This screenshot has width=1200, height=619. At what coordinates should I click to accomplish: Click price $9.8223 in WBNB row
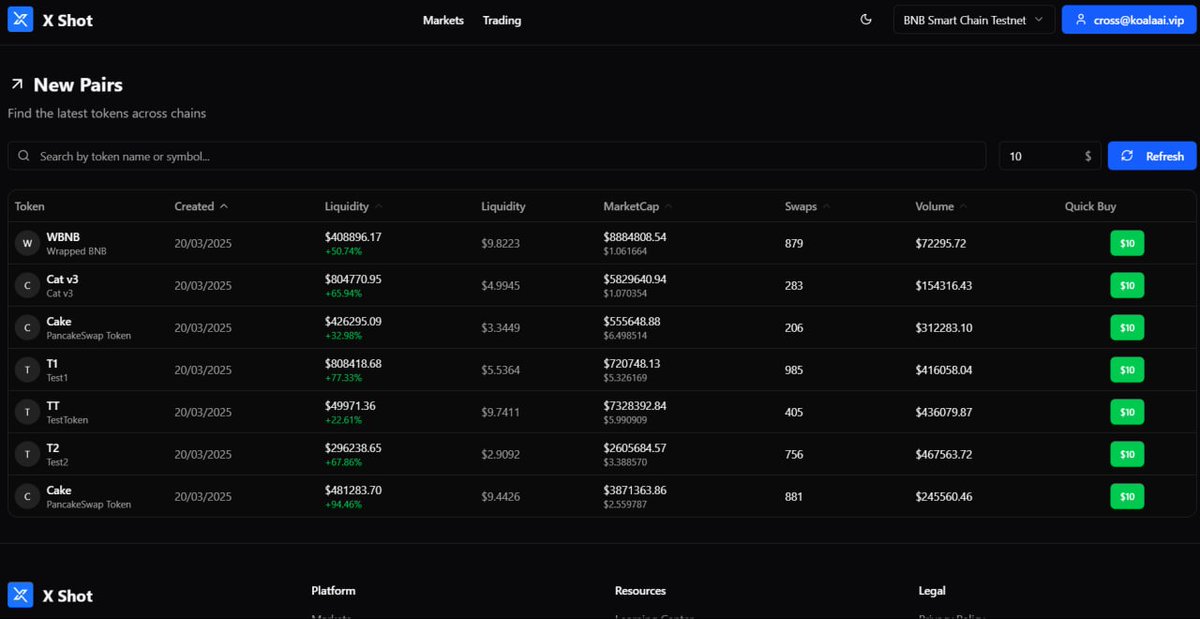click(x=500, y=243)
